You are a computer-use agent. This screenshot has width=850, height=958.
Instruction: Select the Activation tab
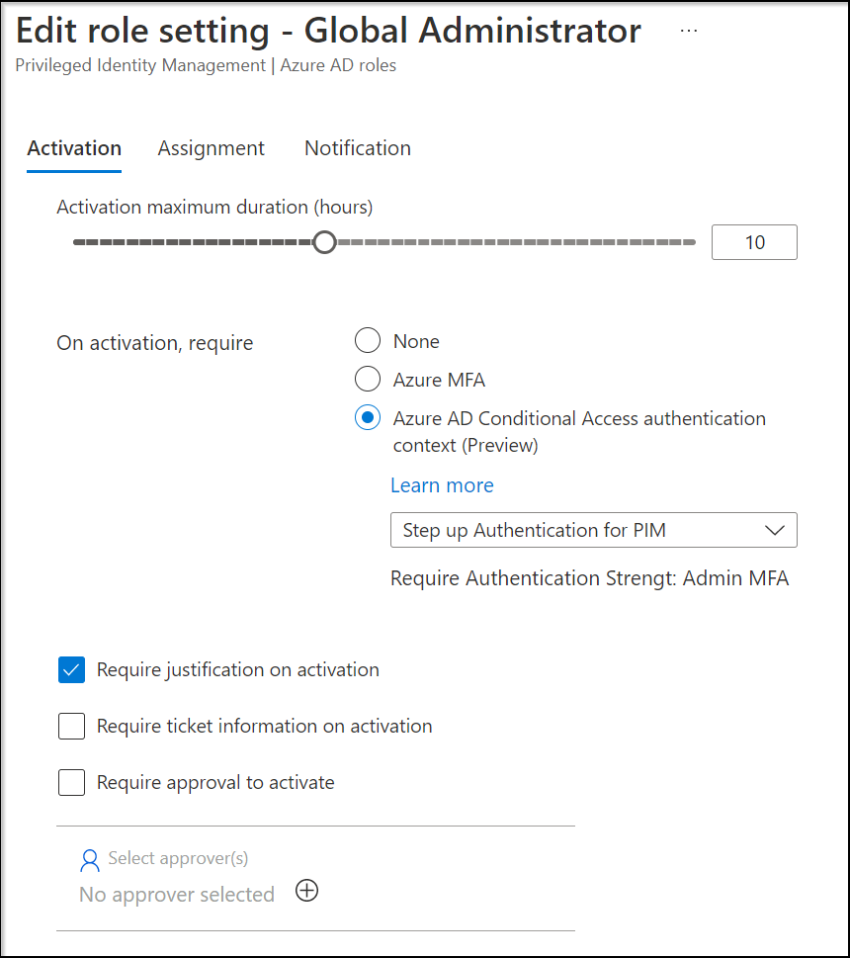74,148
